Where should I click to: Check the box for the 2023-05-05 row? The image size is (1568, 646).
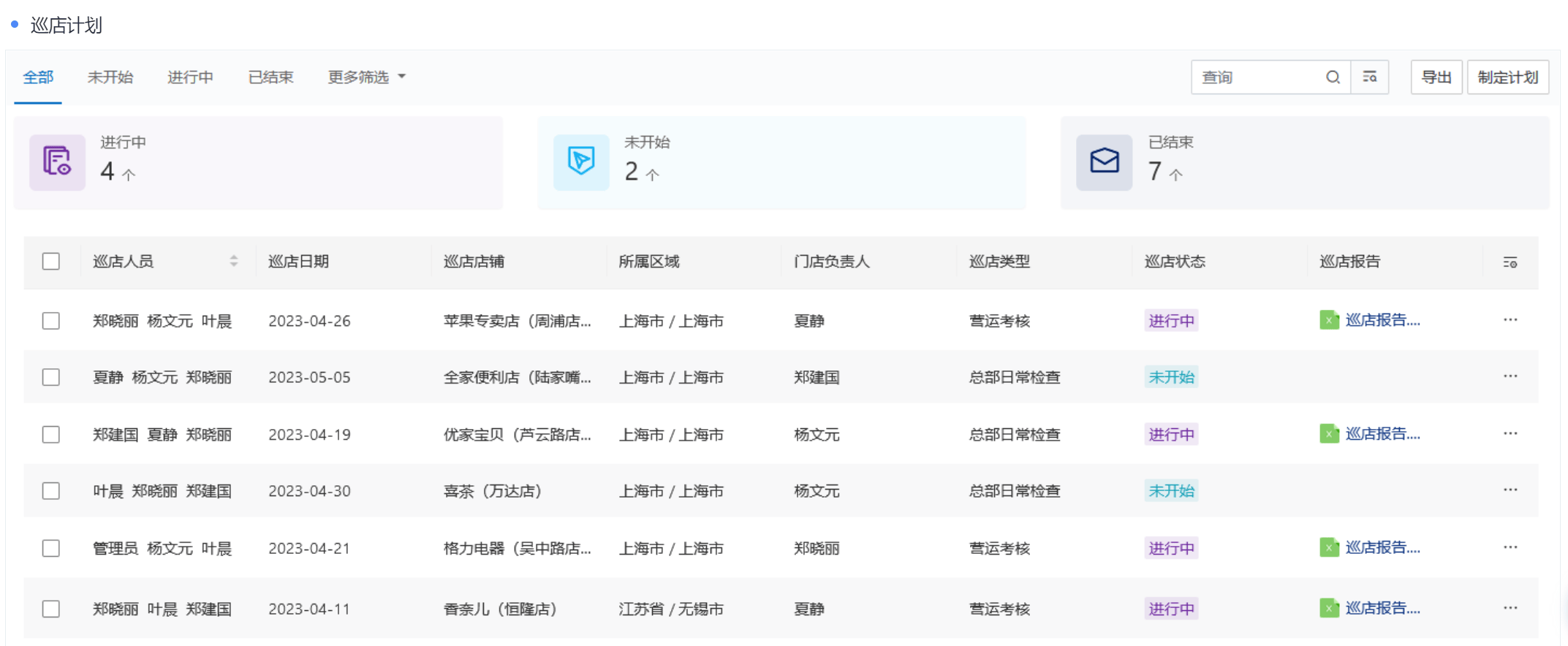coord(51,377)
